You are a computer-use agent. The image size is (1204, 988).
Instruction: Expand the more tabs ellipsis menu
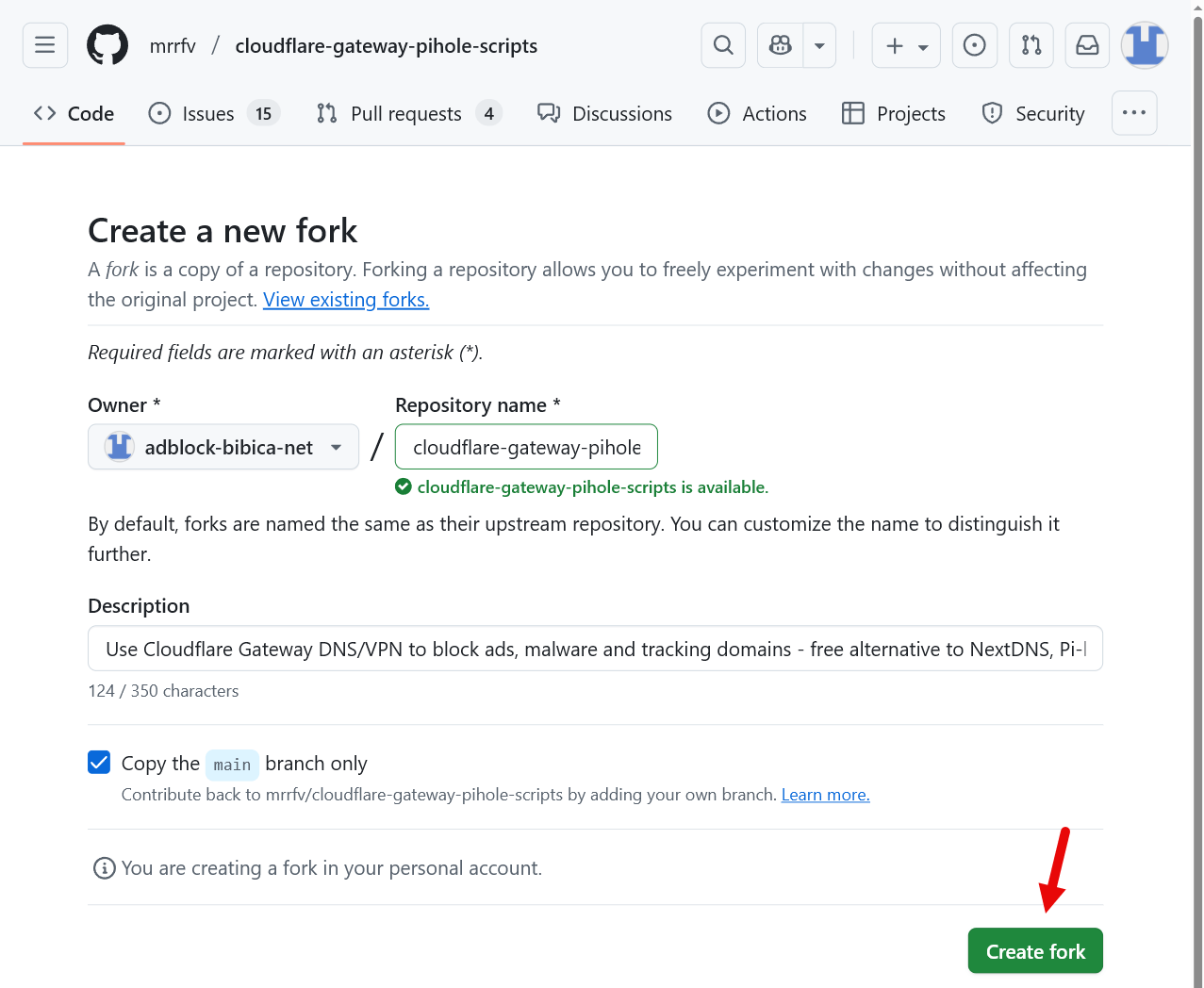pos(1134,113)
